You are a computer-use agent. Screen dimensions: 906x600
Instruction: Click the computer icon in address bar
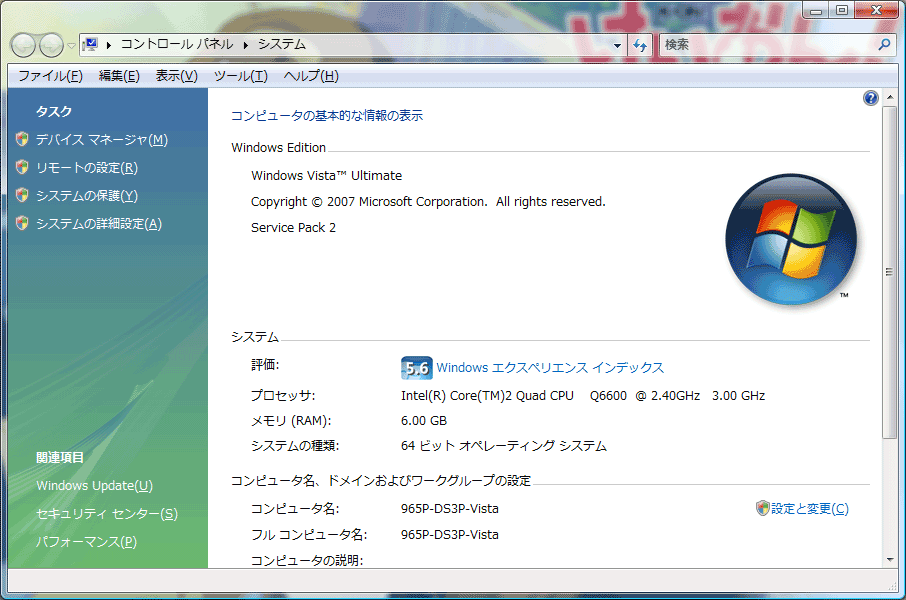90,45
